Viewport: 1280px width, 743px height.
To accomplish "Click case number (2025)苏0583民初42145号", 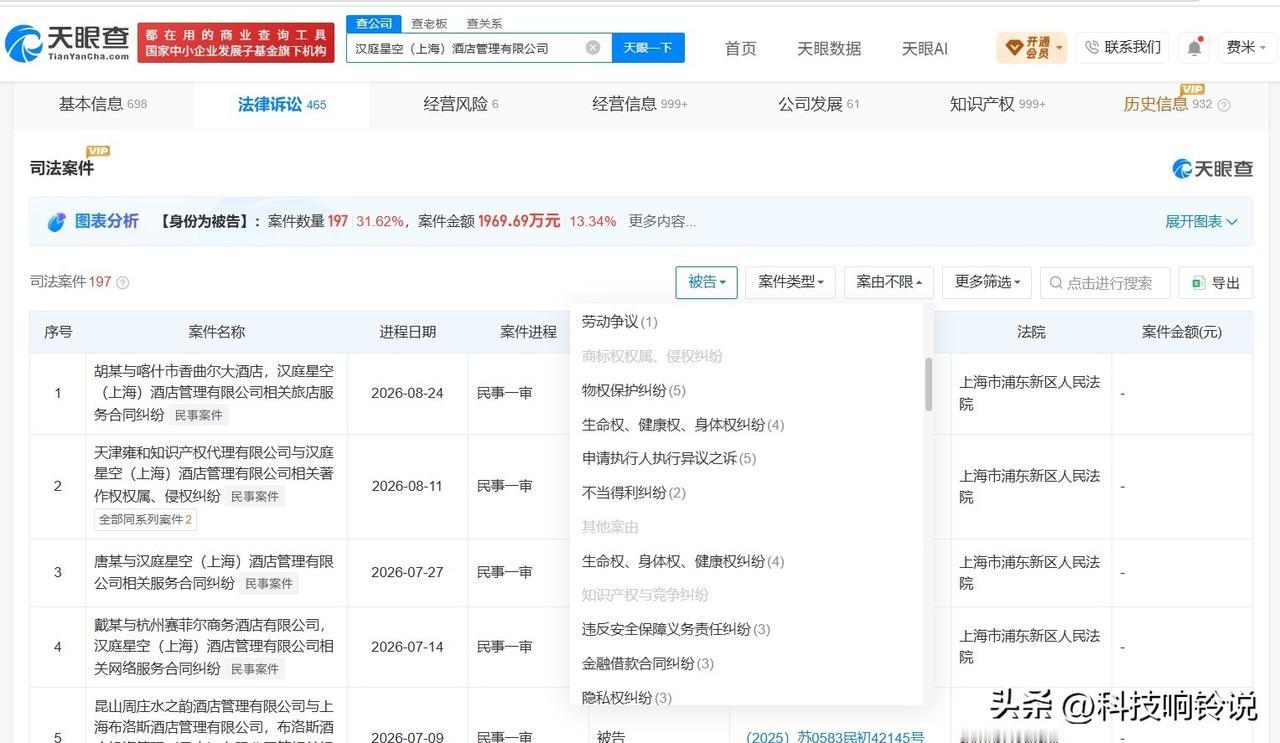I will click(835, 737).
